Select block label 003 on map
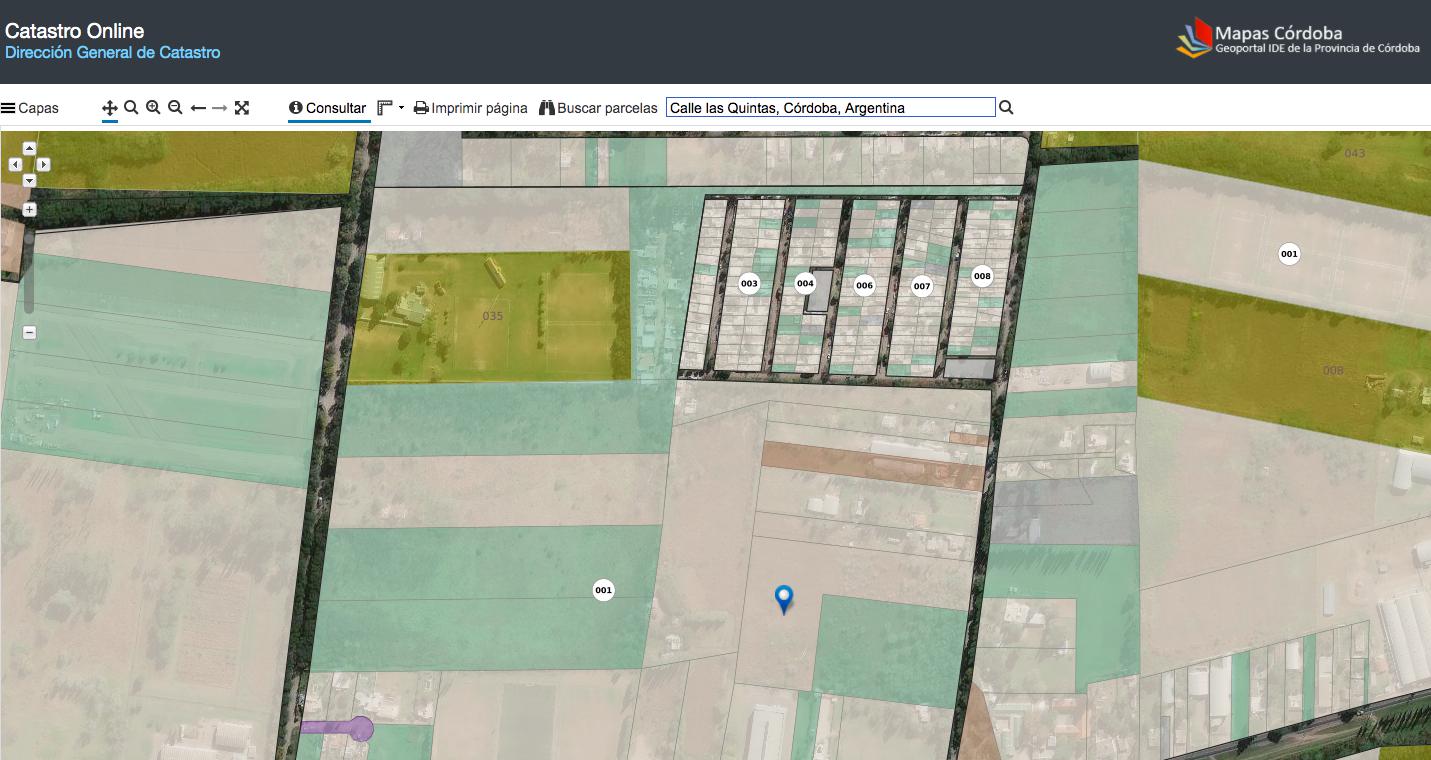This screenshot has height=760, width=1431. (x=749, y=284)
